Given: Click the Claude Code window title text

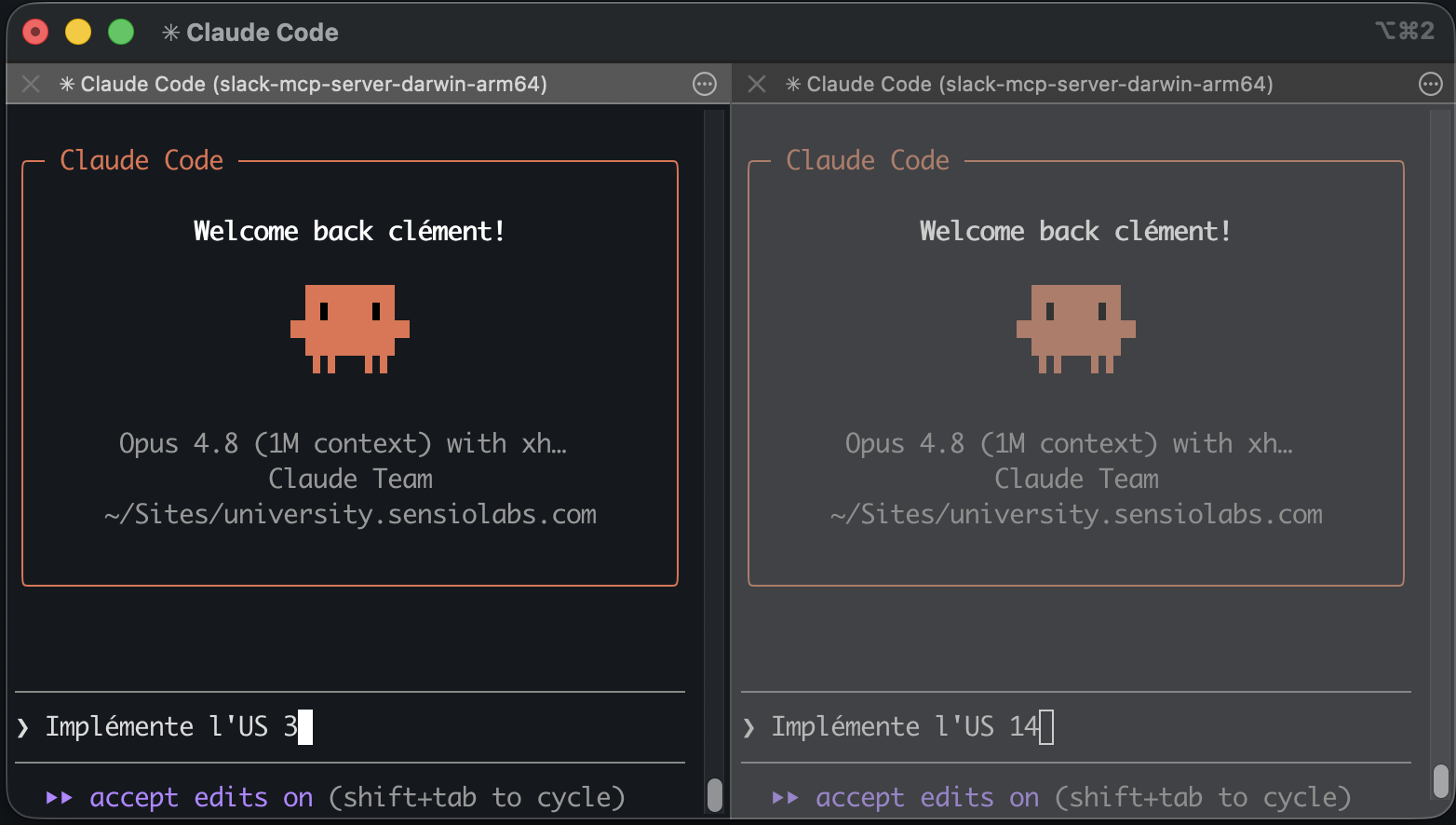Looking at the screenshot, I should pos(263,33).
